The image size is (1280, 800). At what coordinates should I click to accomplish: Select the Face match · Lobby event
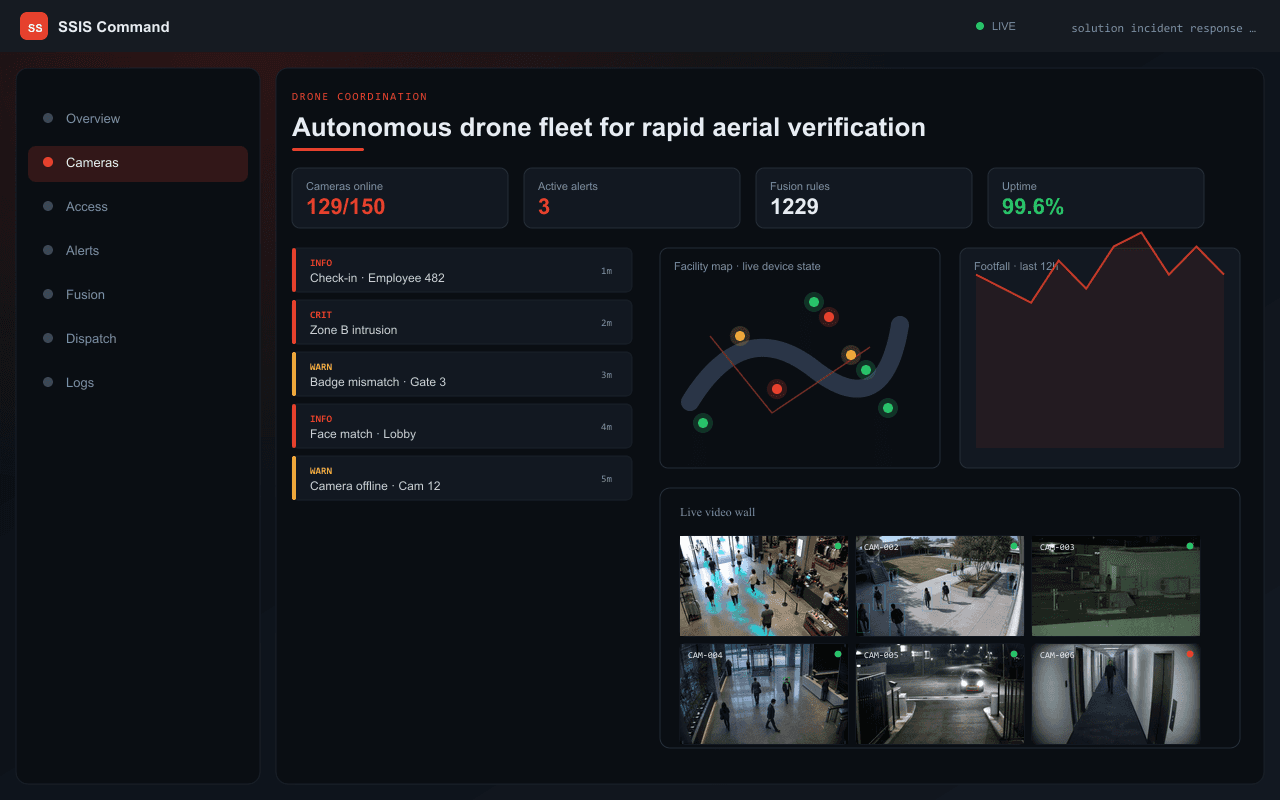[x=462, y=426]
